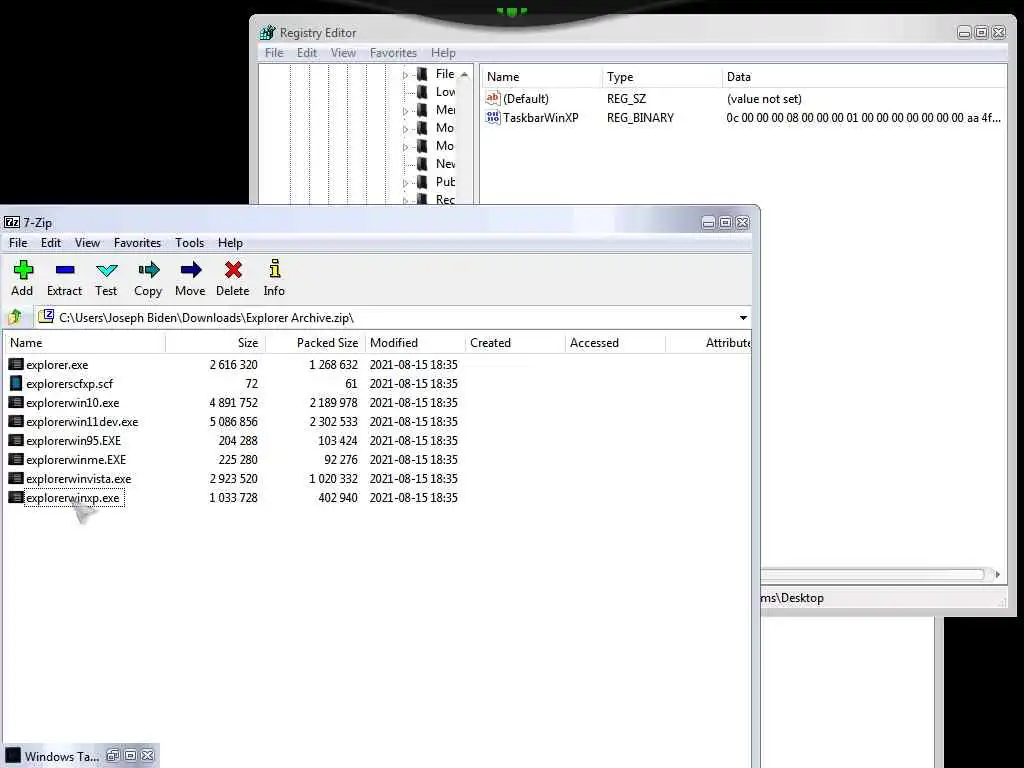Image resolution: width=1024 pixels, height=768 pixels.
Task: Open the 7-Zip View menu
Action: pos(88,243)
